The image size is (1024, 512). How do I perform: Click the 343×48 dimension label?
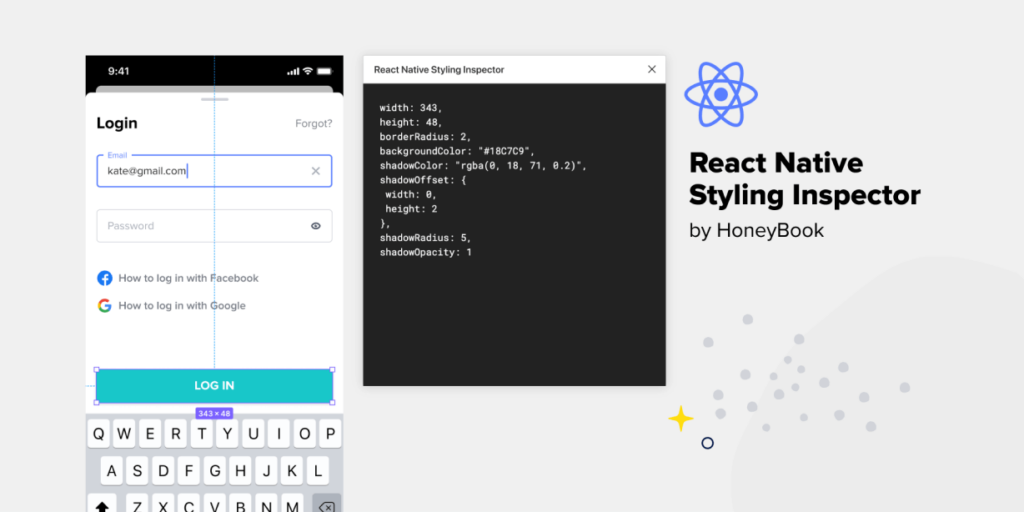point(214,413)
